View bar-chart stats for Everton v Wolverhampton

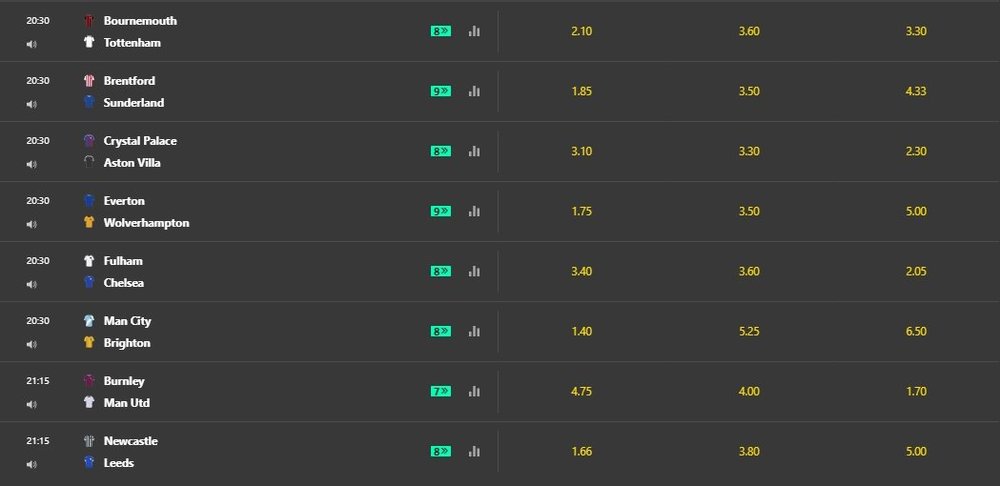tap(474, 211)
